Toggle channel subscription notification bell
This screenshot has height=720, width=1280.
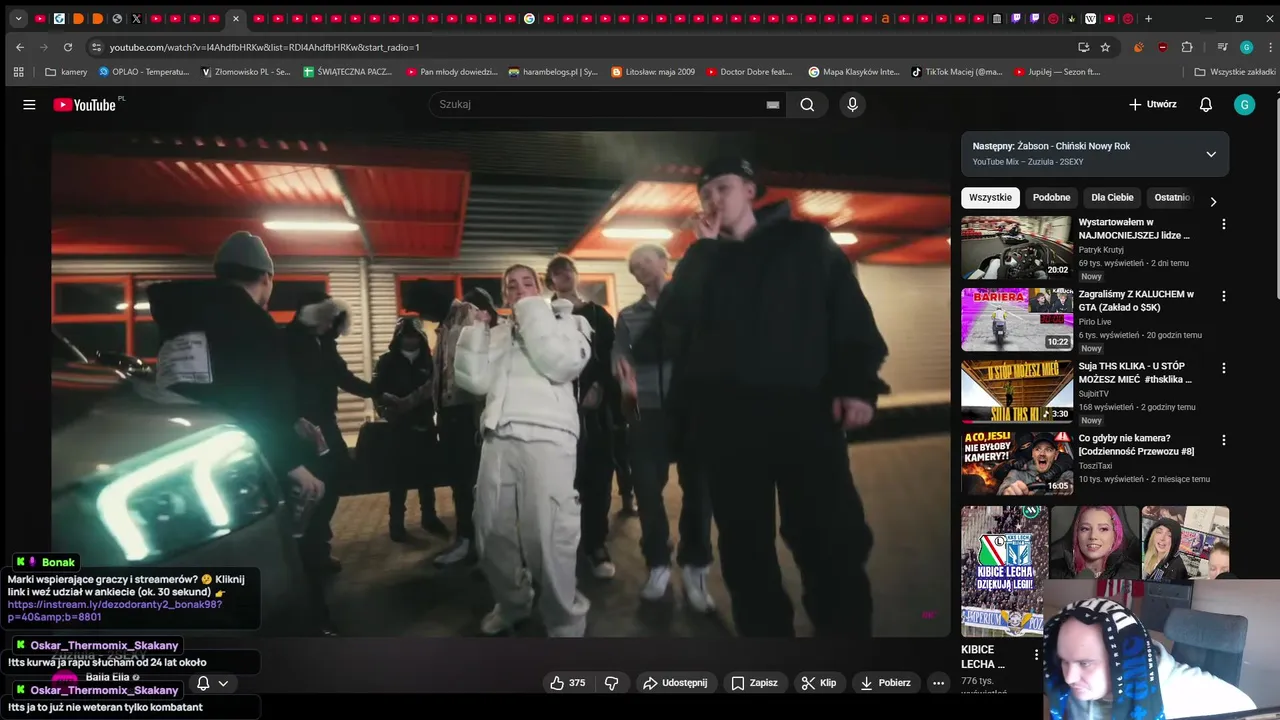203,683
